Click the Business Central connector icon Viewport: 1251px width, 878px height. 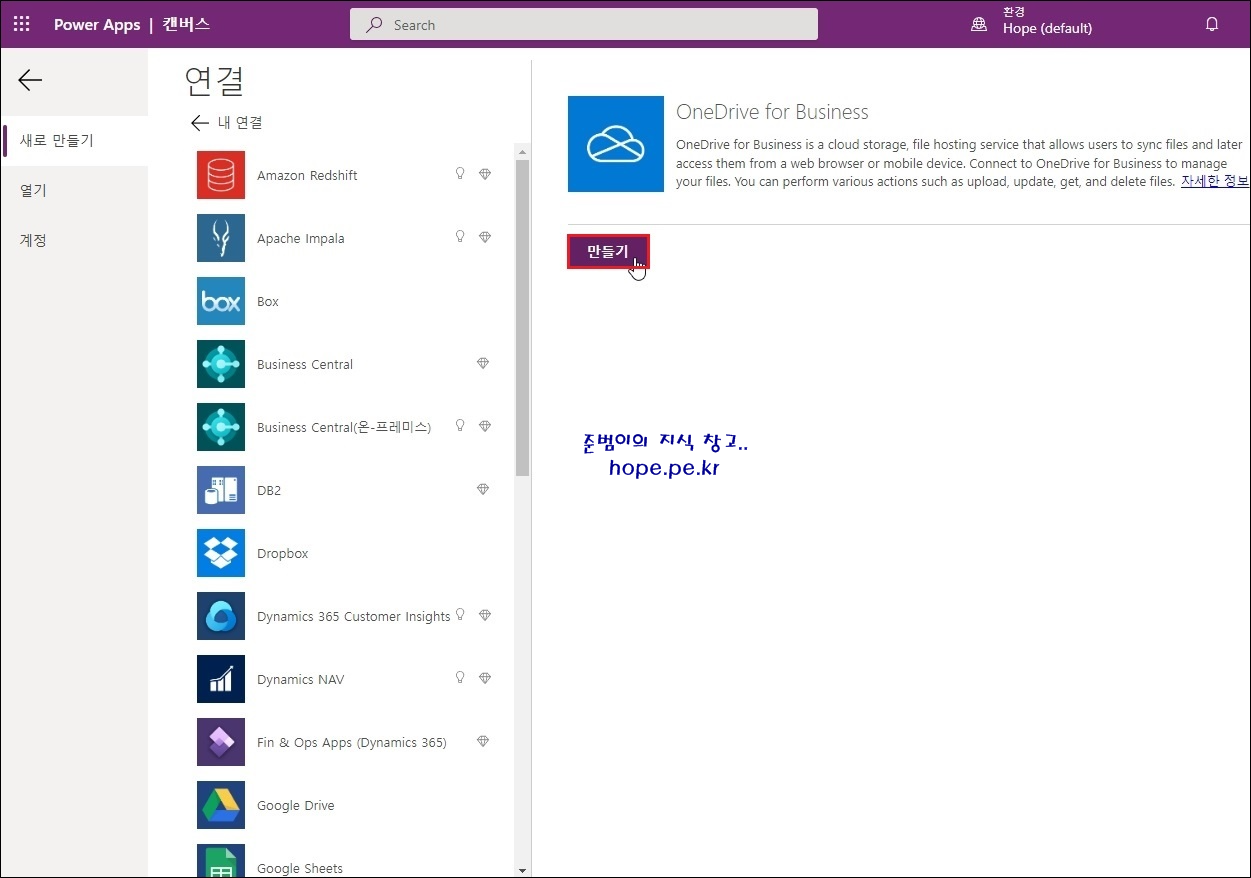221,364
